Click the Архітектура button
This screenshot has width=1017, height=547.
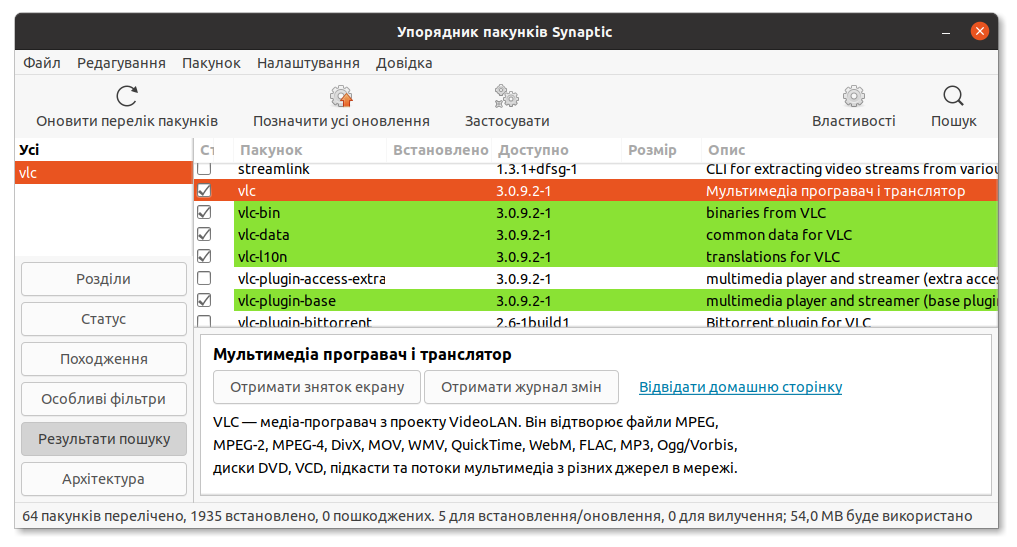(x=104, y=479)
